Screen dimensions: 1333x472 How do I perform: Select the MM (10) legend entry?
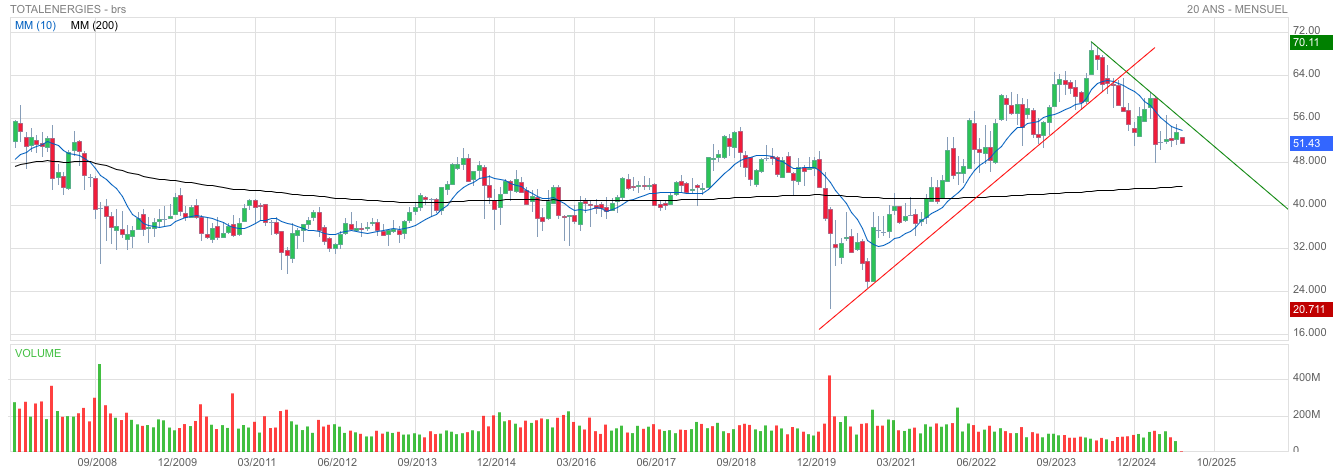click(35, 25)
